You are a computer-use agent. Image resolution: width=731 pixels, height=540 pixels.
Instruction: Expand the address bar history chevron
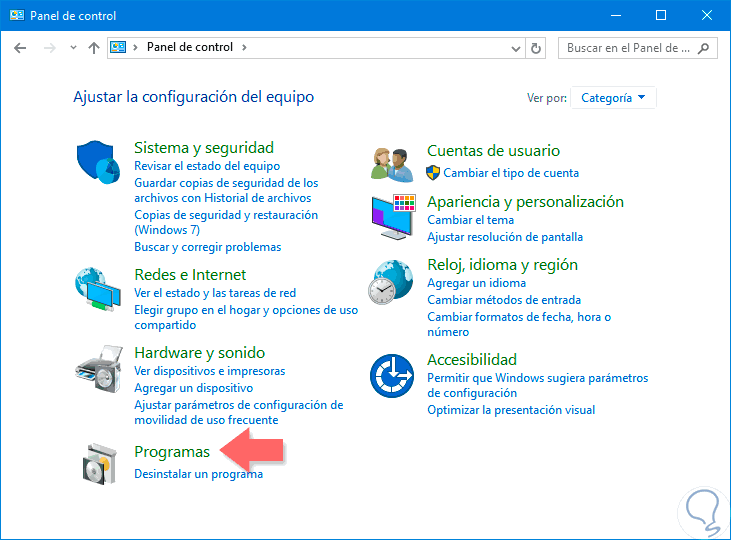point(516,48)
